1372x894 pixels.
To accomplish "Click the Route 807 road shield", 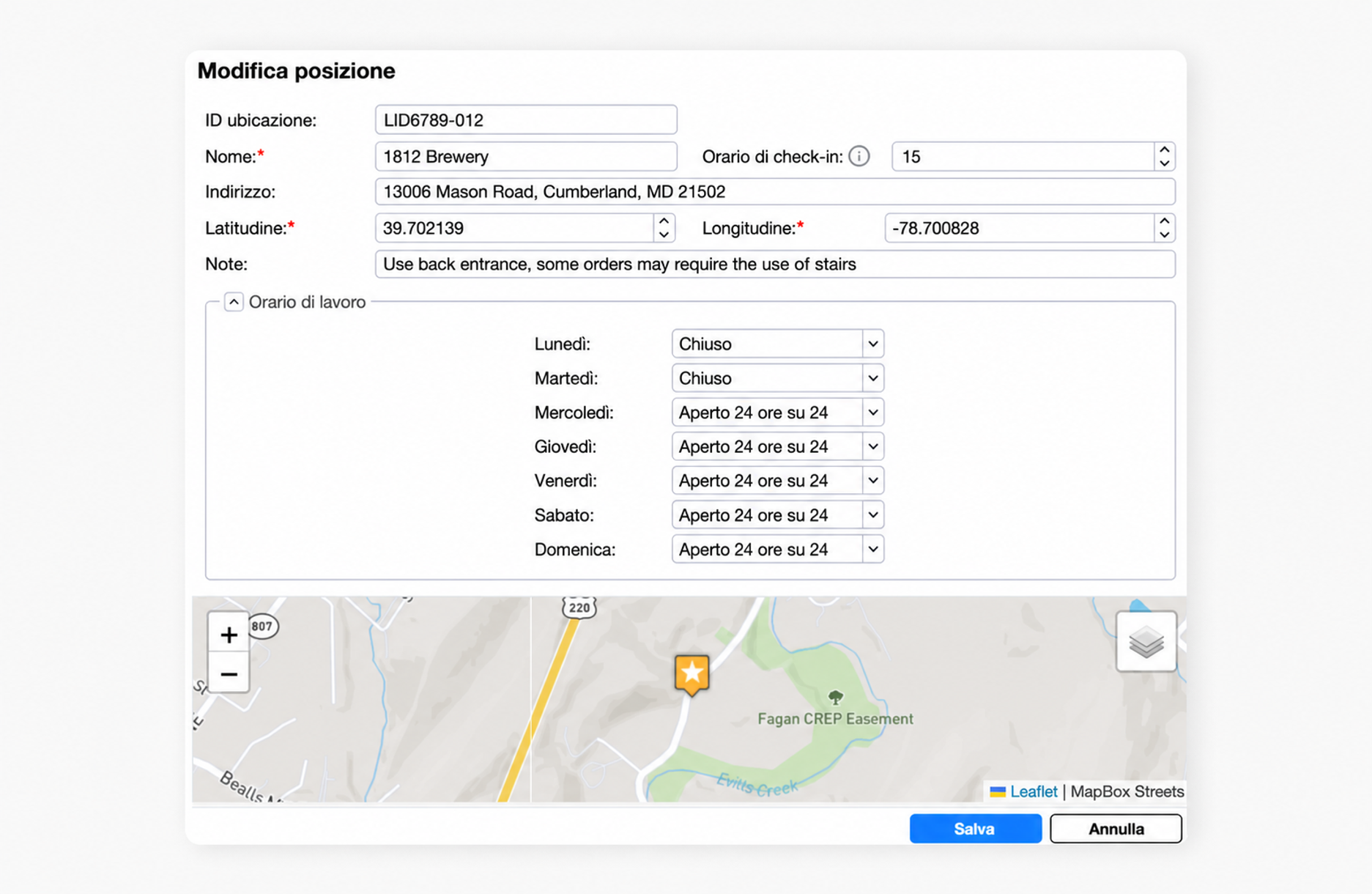I will [x=262, y=627].
